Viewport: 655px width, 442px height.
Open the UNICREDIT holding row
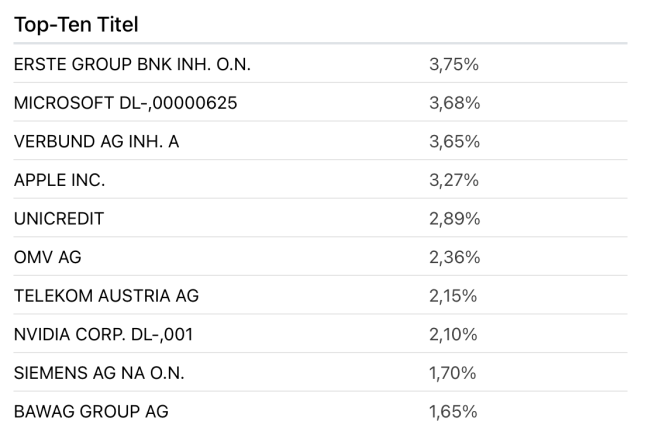(59, 219)
